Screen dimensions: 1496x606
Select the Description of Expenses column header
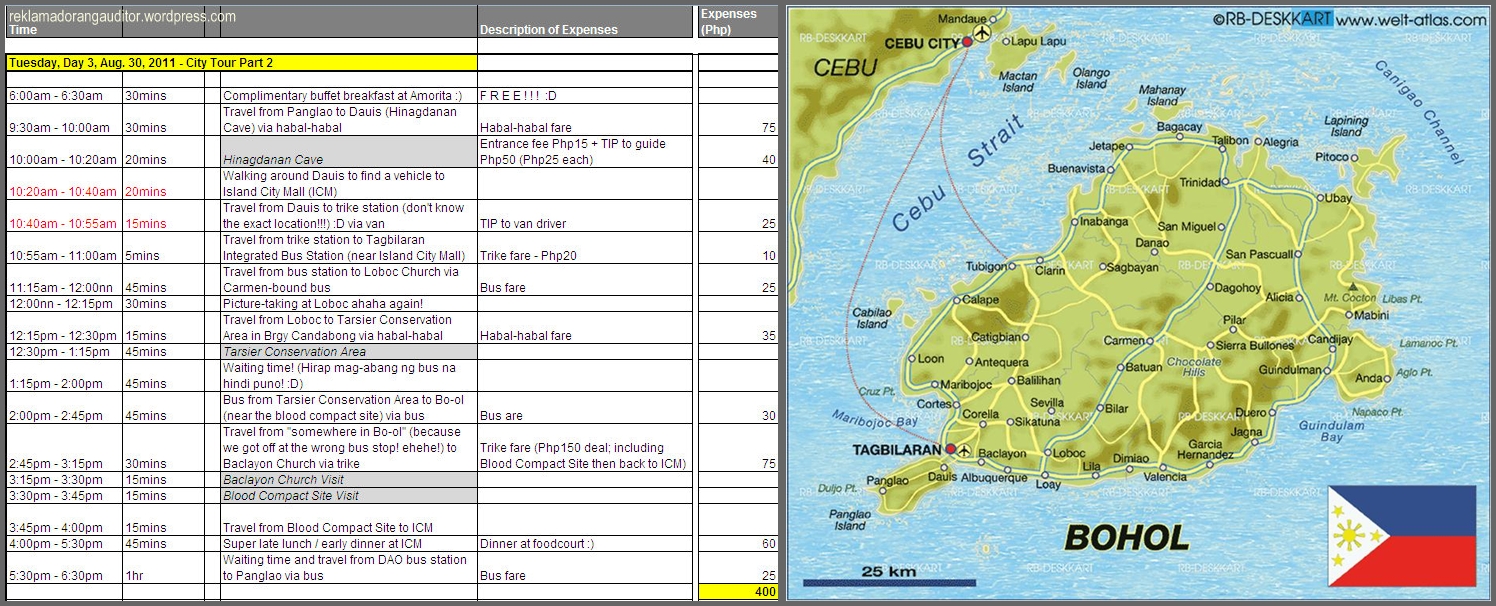click(548, 30)
